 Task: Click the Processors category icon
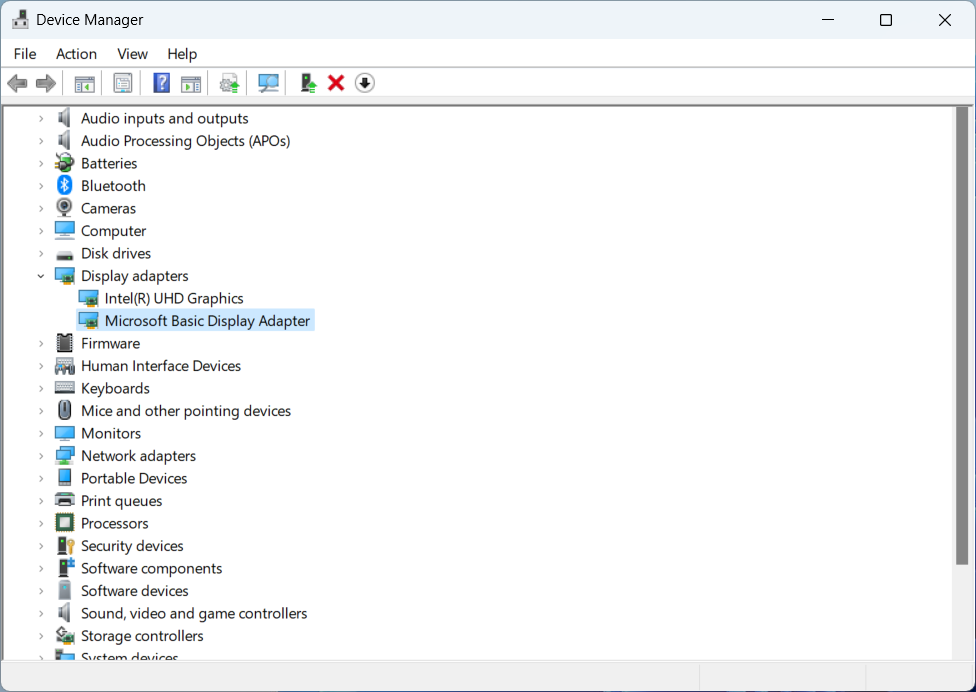tap(65, 523)
